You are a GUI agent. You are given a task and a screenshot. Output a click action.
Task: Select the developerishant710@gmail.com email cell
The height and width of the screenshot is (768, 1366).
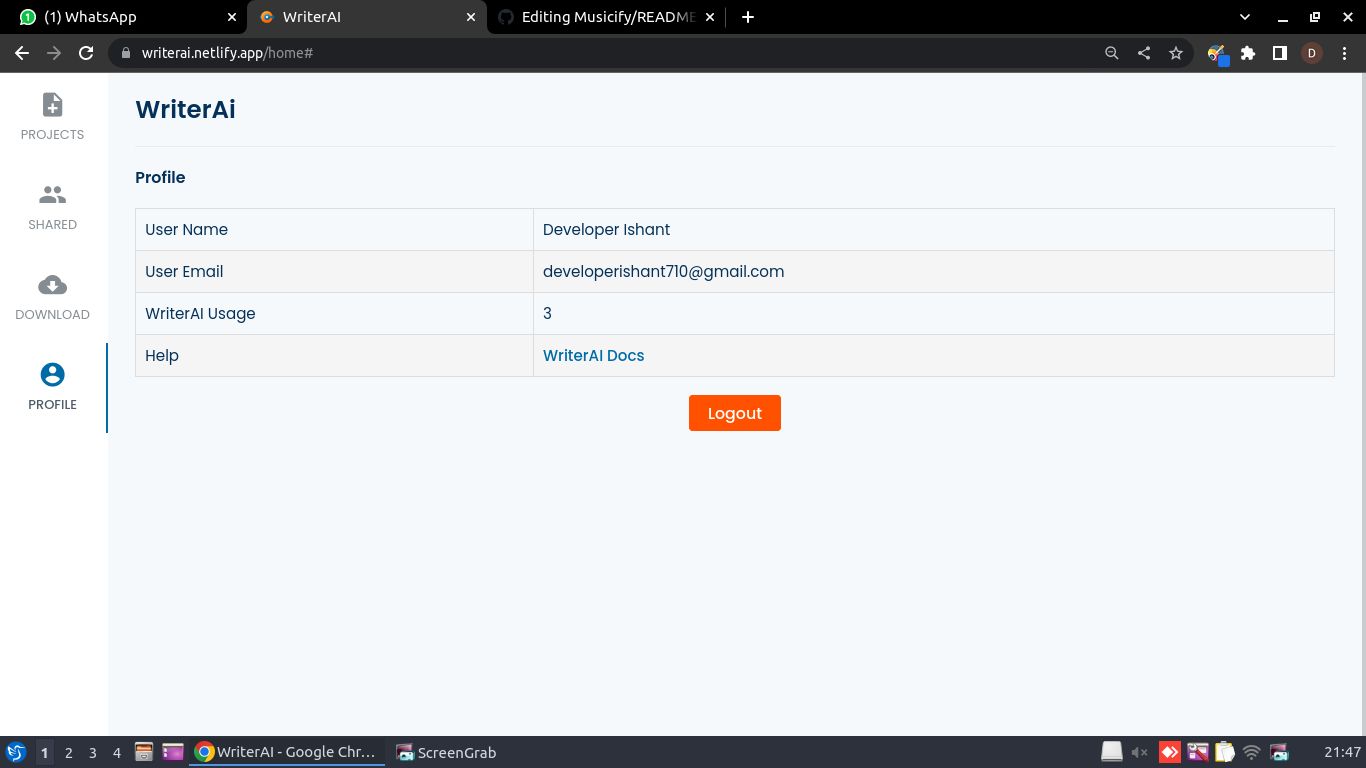933,271
